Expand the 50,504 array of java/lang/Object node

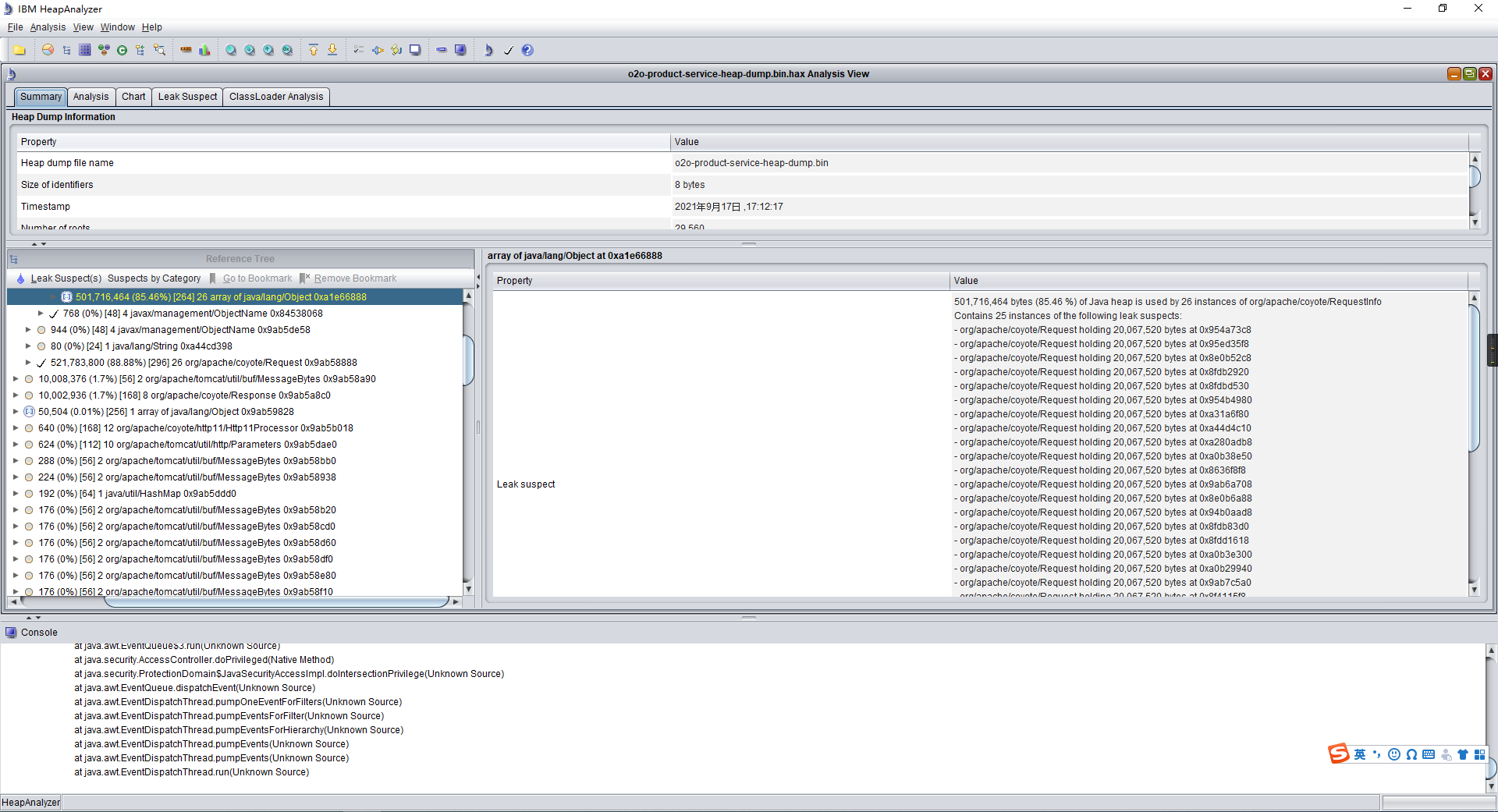[16, 412]
